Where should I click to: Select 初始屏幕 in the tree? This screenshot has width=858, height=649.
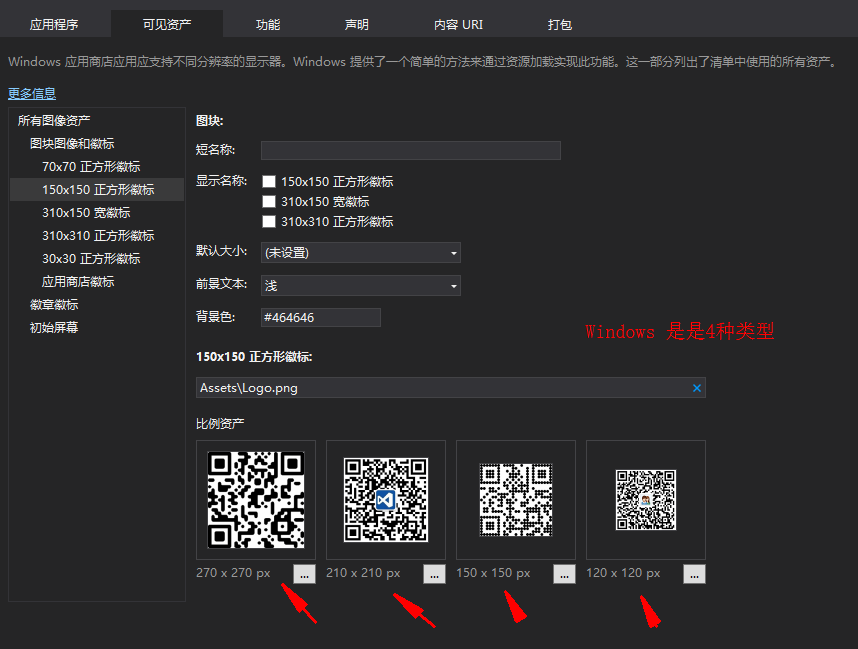54,327
